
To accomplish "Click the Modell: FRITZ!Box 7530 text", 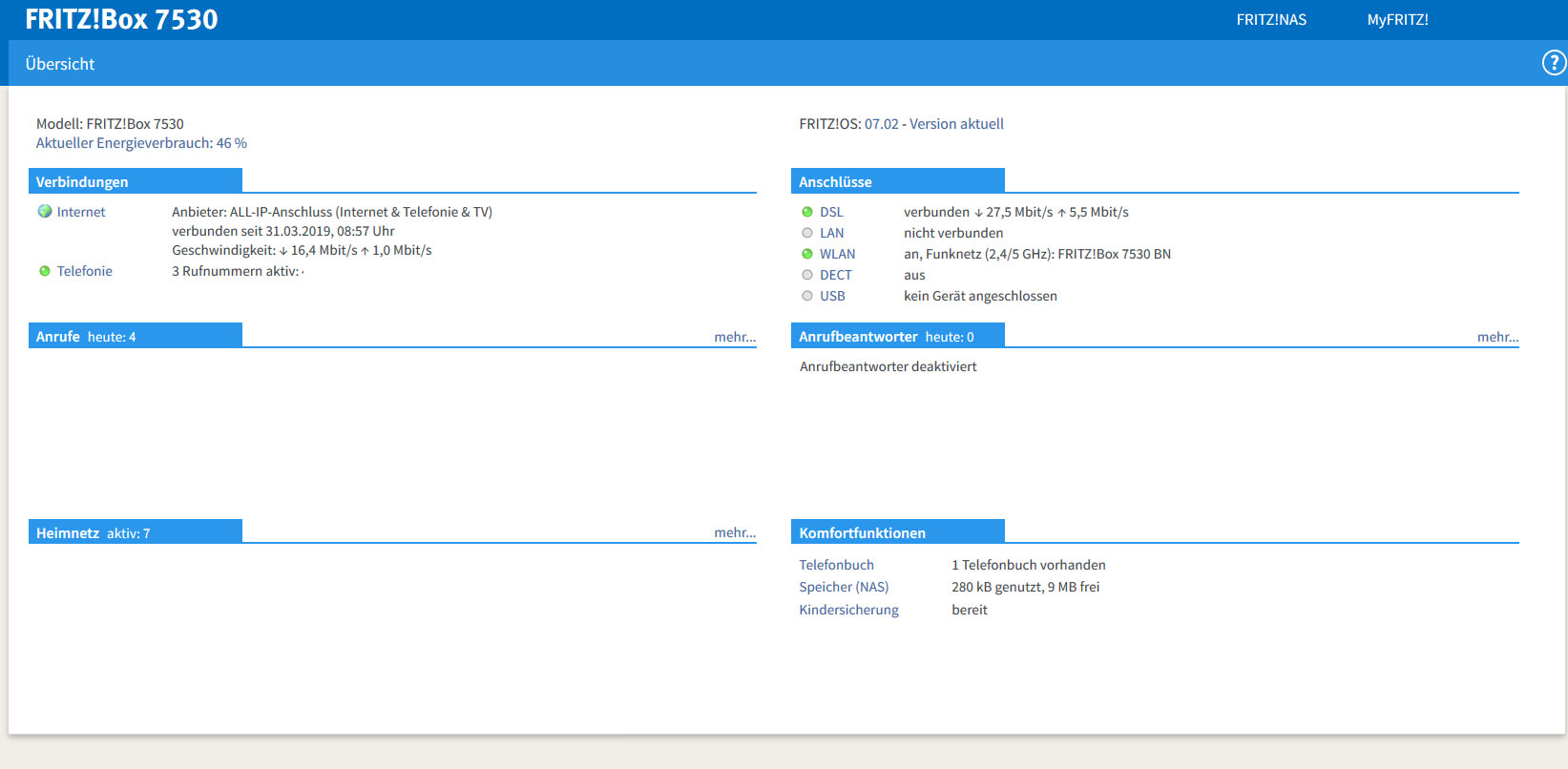I will pyautogui.click(x=110, y=124).
